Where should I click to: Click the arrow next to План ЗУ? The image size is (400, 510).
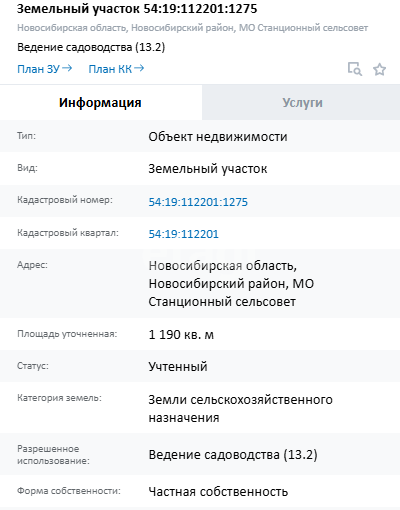[x=67, y=68]
